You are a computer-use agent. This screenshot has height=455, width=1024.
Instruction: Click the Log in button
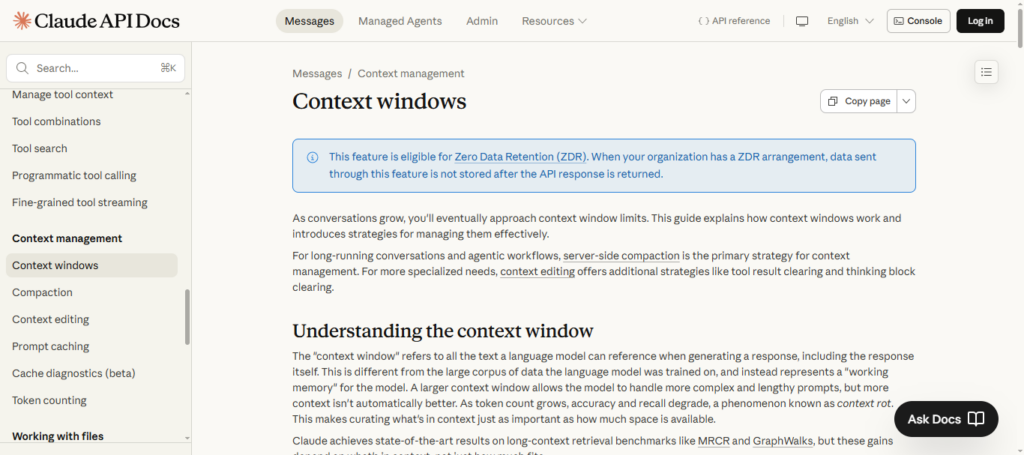[x=980, y=21]
